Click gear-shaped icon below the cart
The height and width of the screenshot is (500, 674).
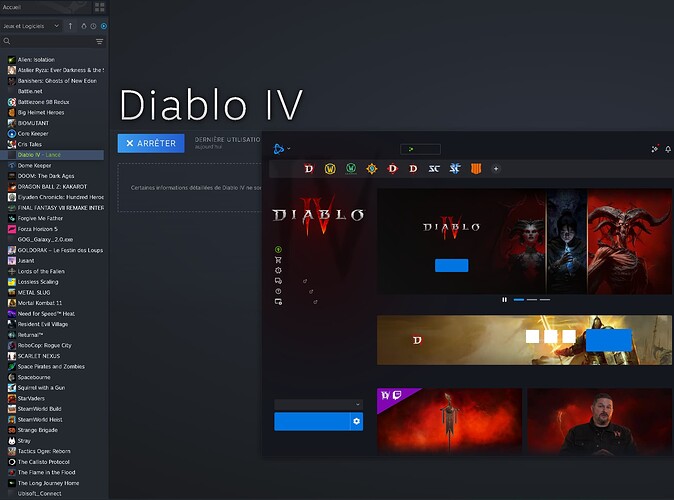click(278, 270)
